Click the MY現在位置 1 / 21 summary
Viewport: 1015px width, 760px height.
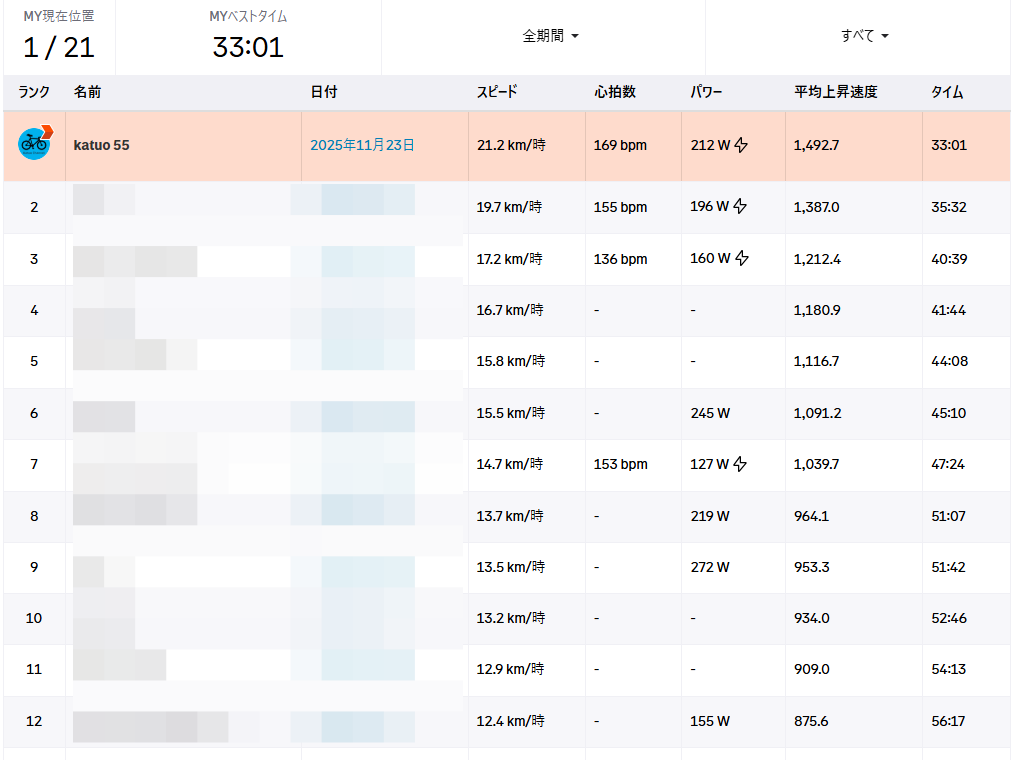[x=58, y=36]
